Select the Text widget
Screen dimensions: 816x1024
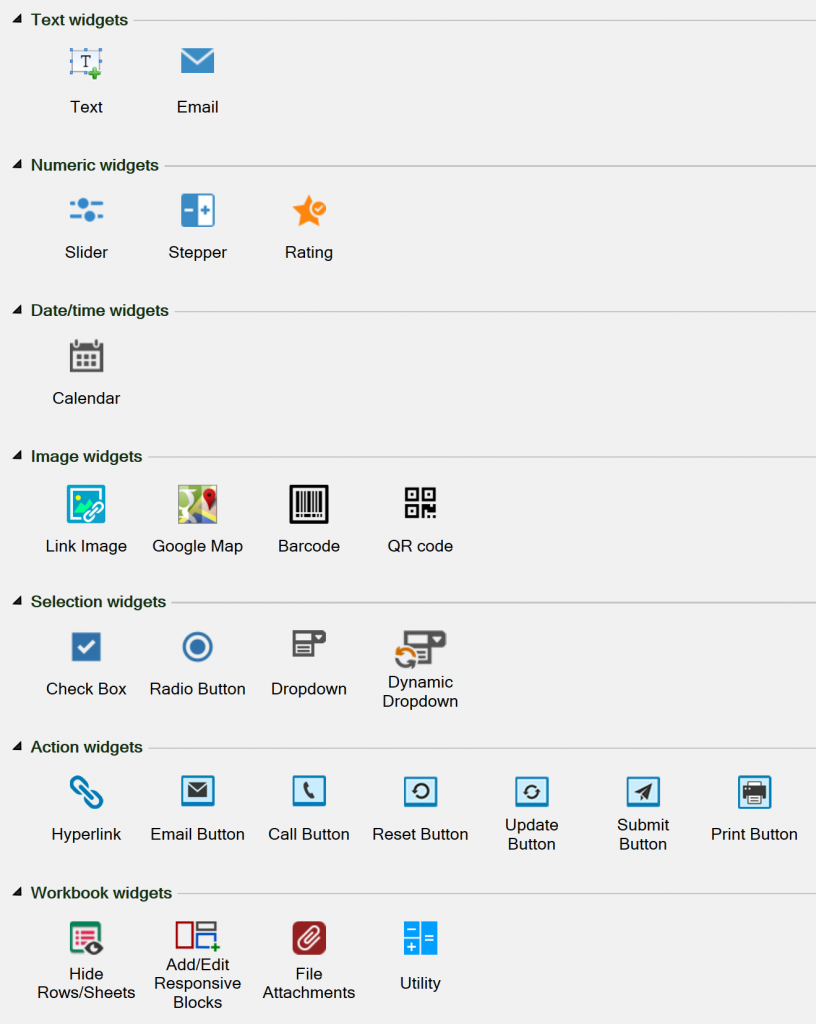tap(86, 62)
